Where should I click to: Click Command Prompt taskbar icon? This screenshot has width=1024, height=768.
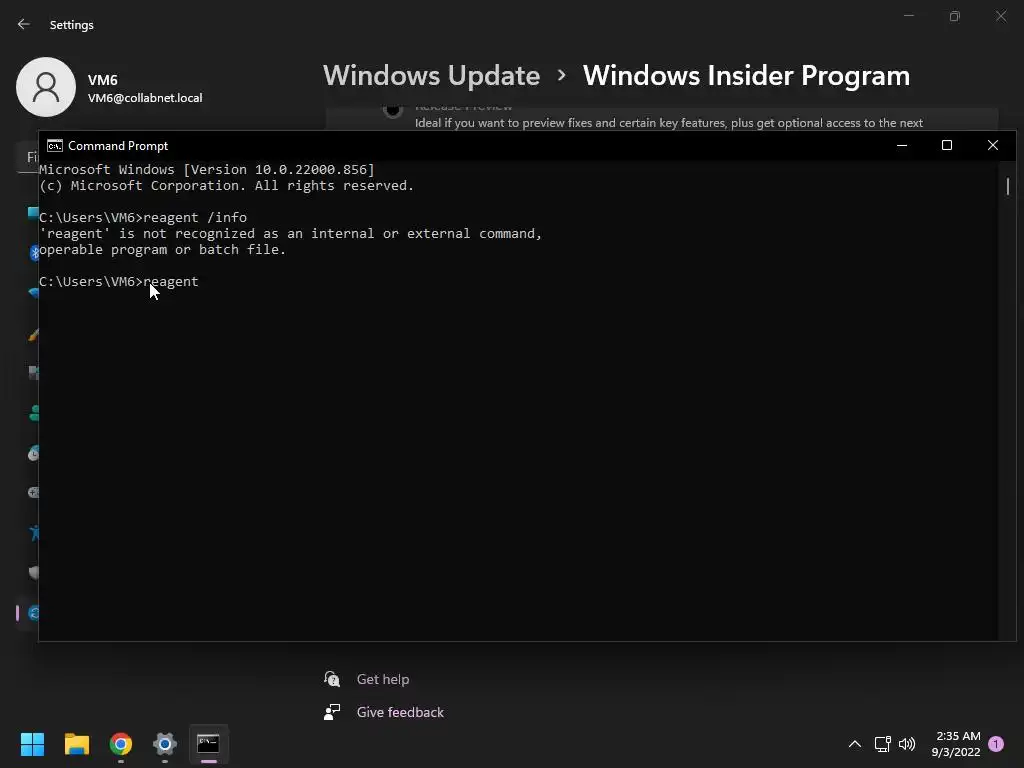[208, 744]
